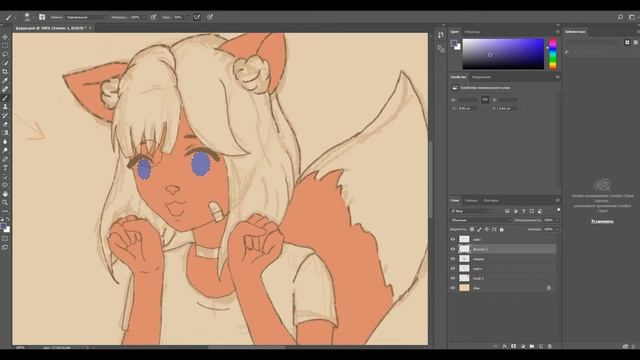Image resolution: width=640 pixels, height=360 pixels.
Task: Open the brush opacity slider arrow
Action: (x=144, y=18)
